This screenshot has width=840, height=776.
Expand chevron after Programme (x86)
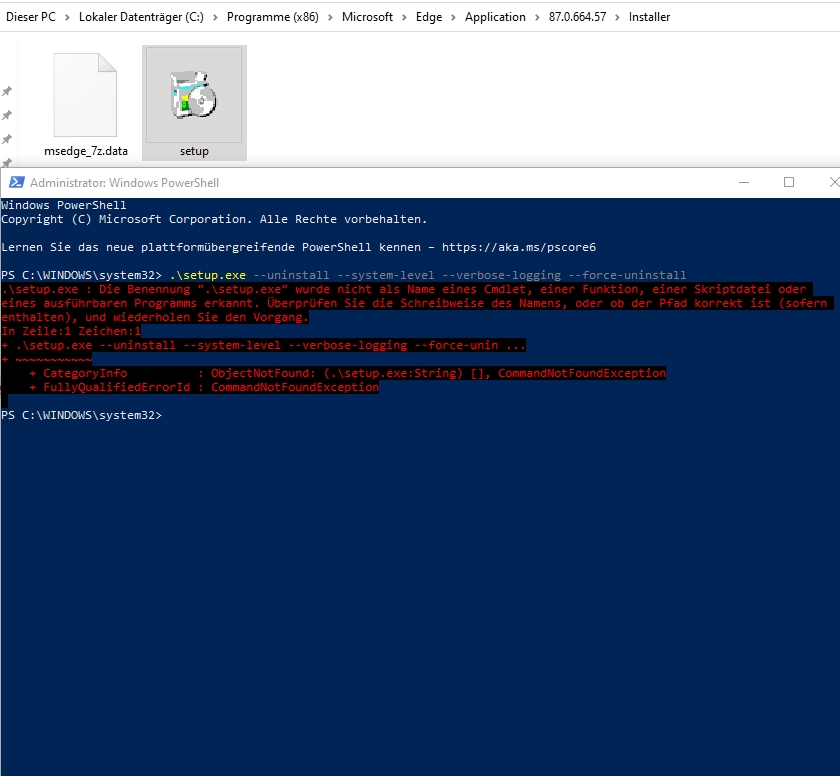(x=331, y=18)
